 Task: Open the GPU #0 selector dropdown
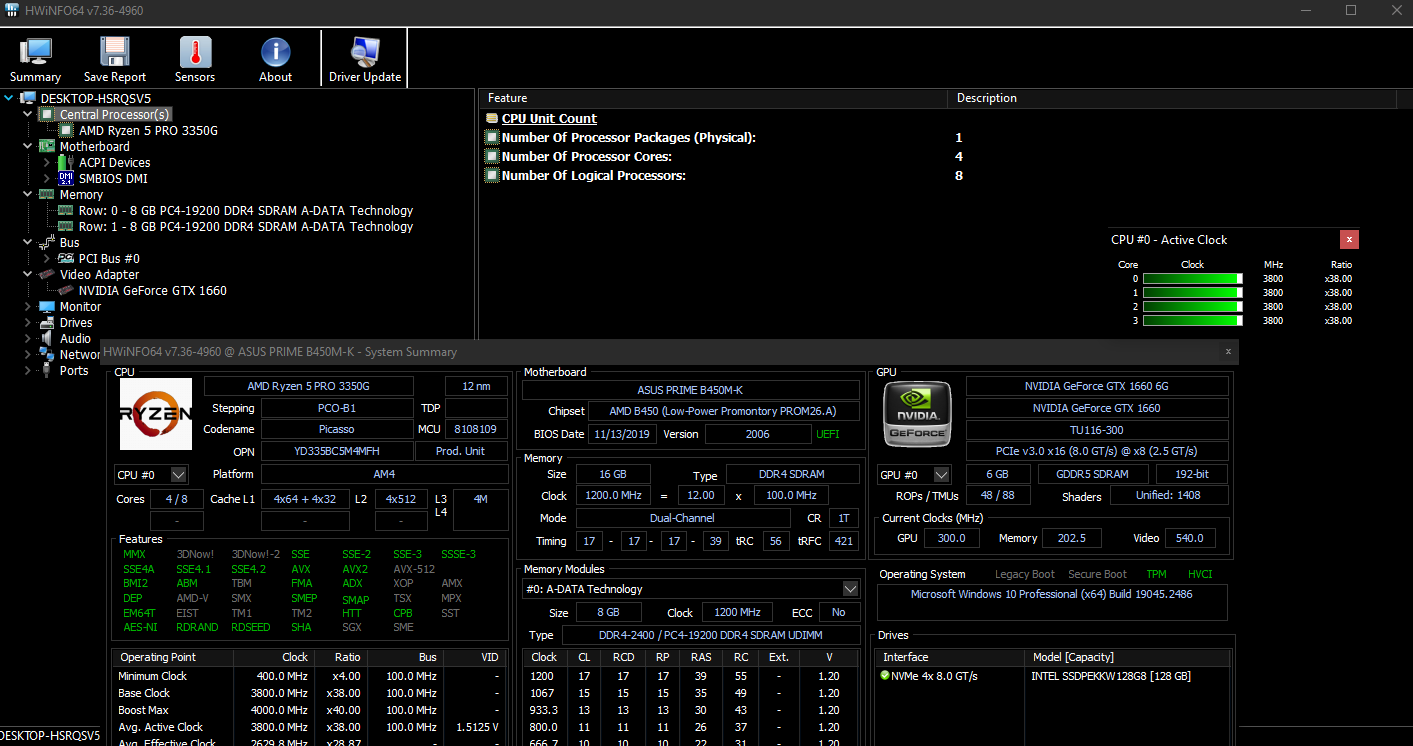click(x=940, y=474)
